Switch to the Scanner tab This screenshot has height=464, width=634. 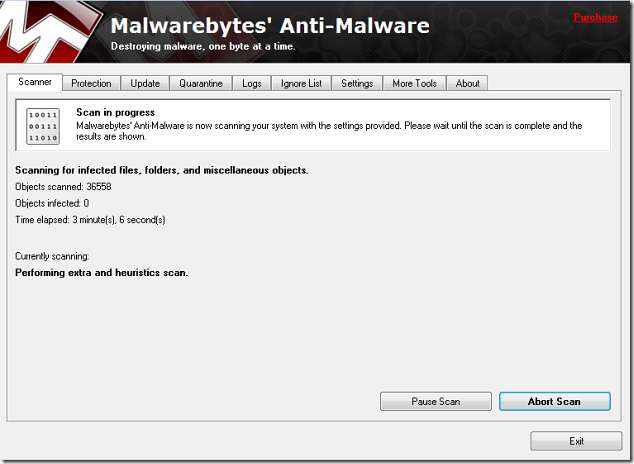(35, 83)
